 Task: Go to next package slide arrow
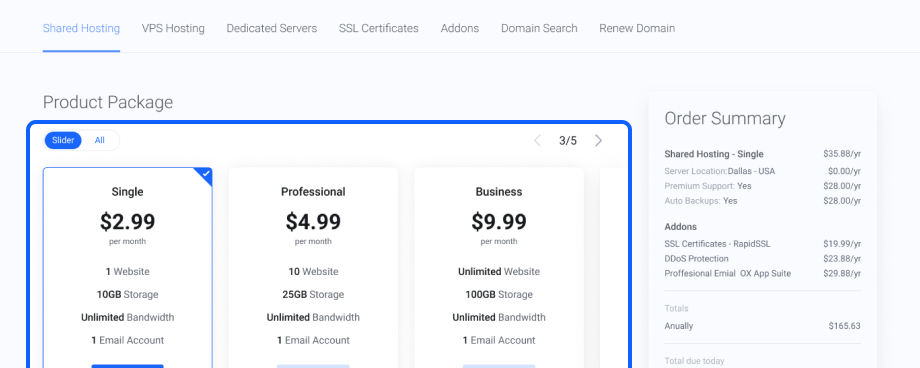point(598,140)
